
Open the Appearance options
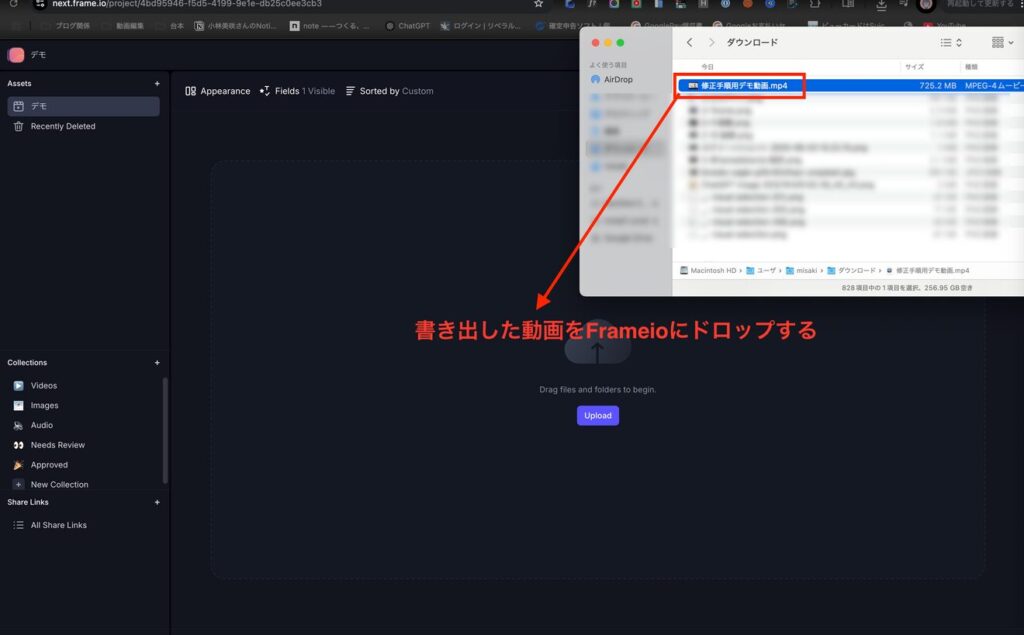pos(217,91)
